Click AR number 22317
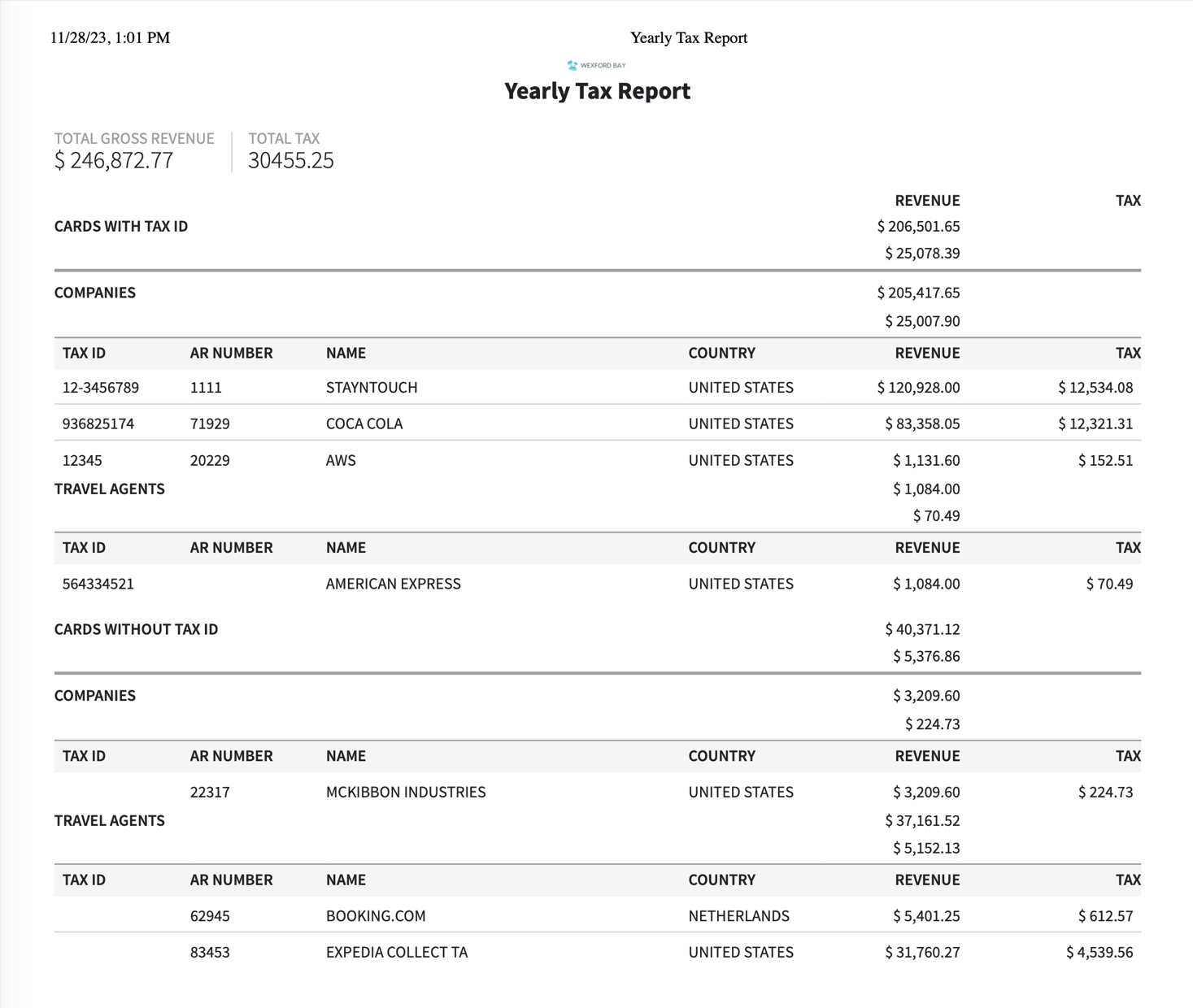The image size is (1193, 1008). click(210, 792)
